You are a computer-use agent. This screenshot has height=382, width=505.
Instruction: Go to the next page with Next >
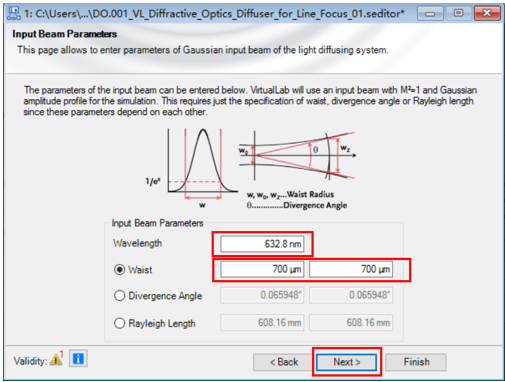pos(347,362)
